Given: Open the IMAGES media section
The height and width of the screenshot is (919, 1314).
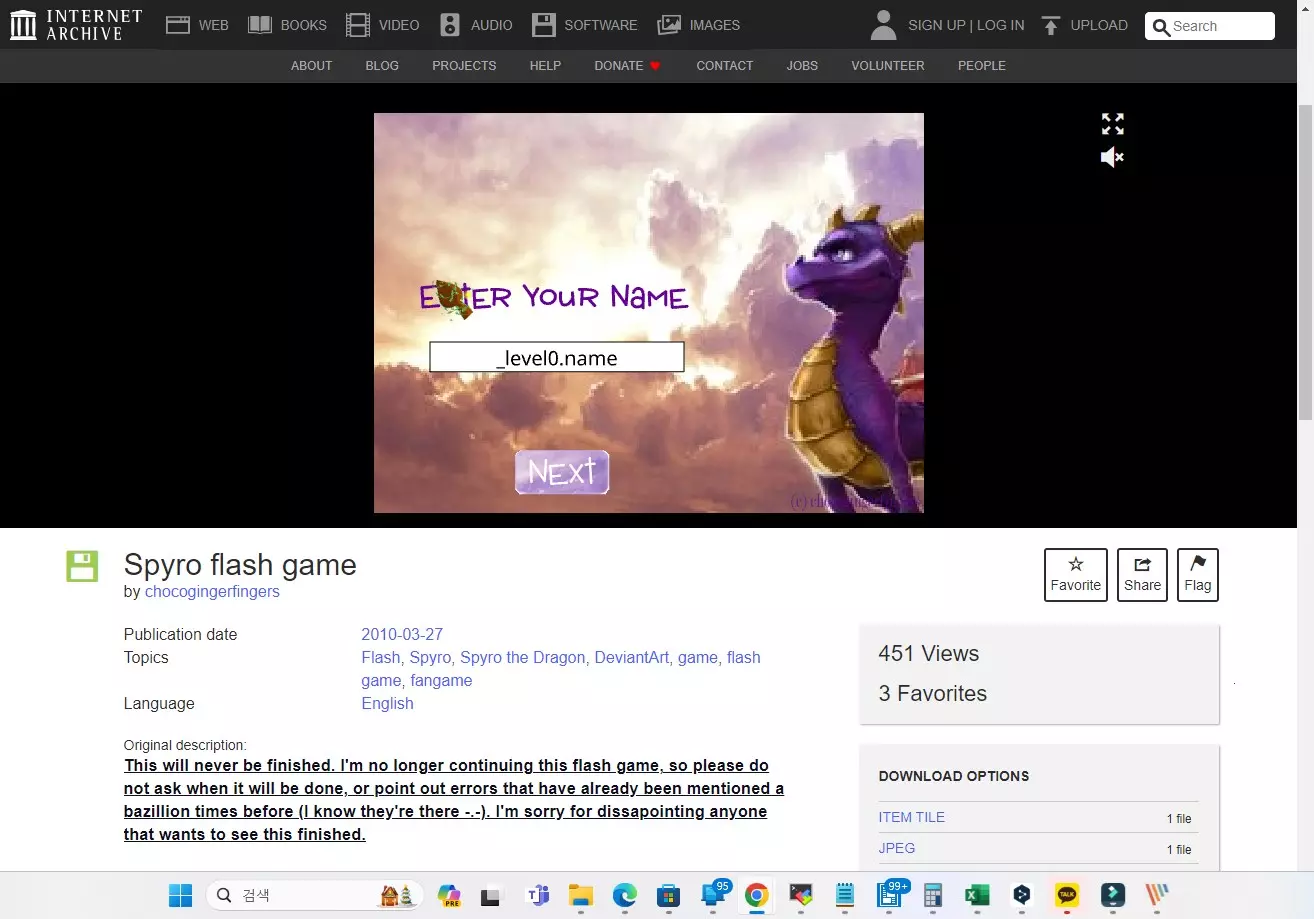Looking at the screenshot, I should point(698,25).
